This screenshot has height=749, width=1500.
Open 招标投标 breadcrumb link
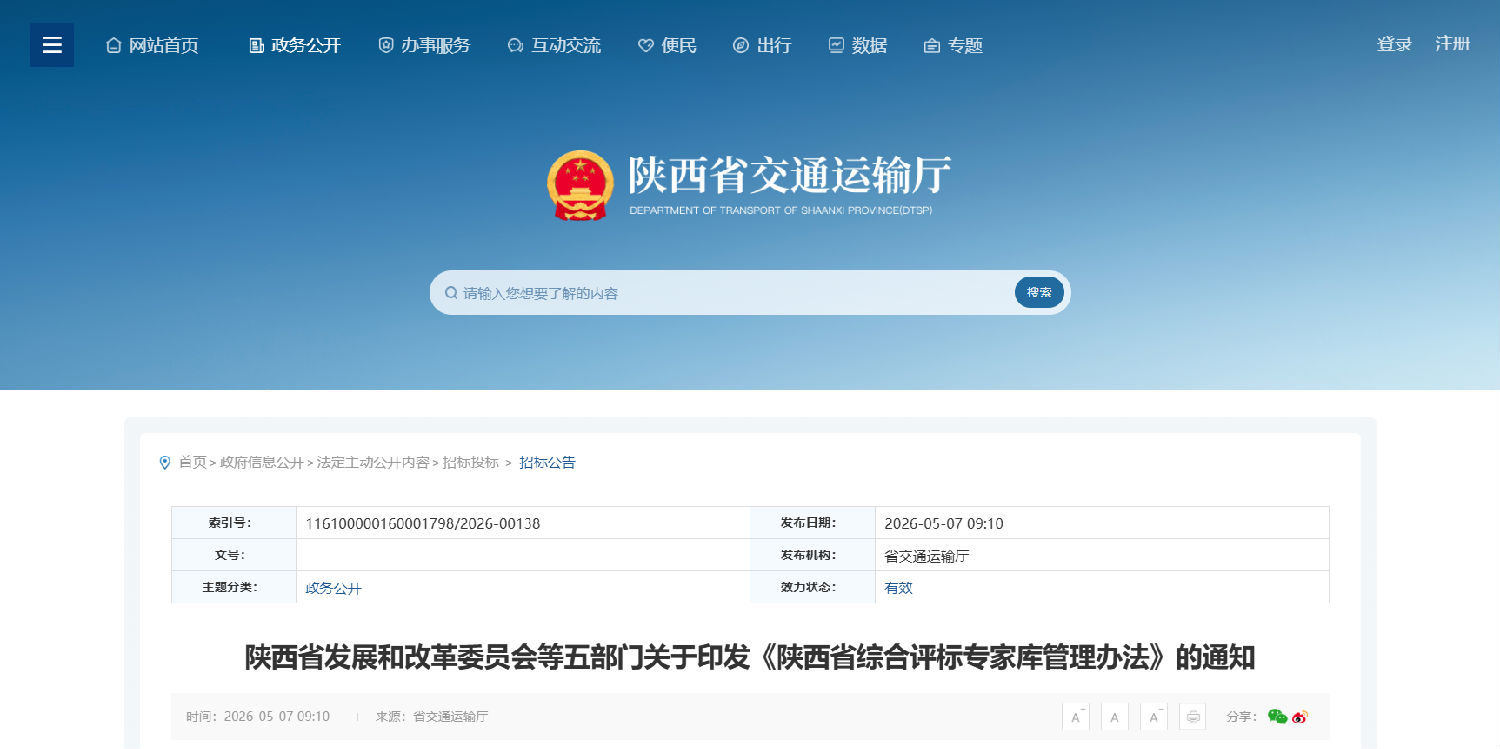click(471, 463)
